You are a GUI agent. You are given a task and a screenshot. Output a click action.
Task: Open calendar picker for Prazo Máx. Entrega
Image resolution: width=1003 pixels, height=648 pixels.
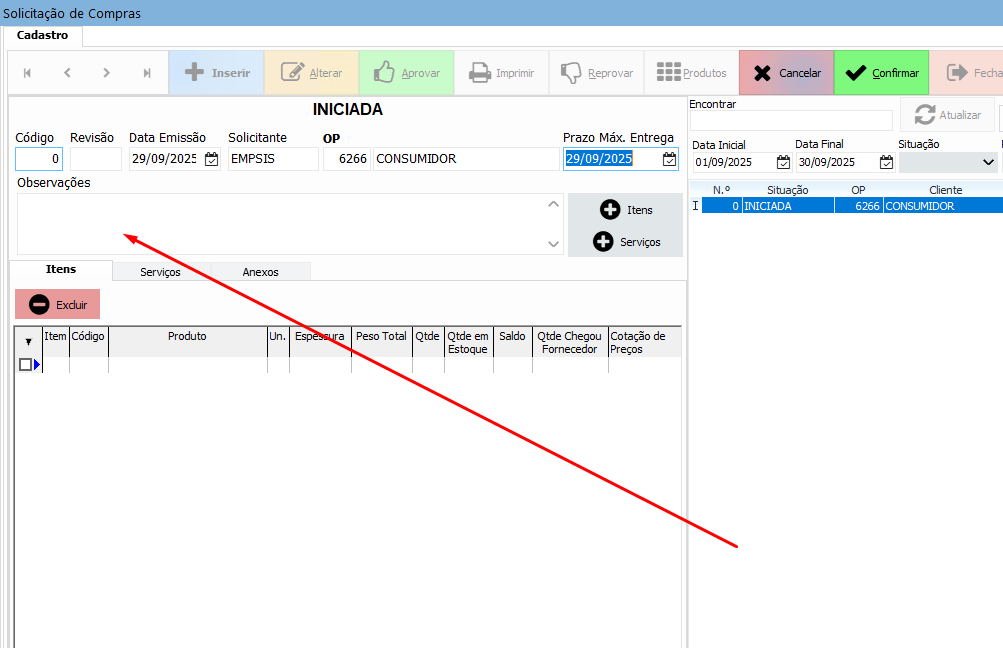(669, 159)
